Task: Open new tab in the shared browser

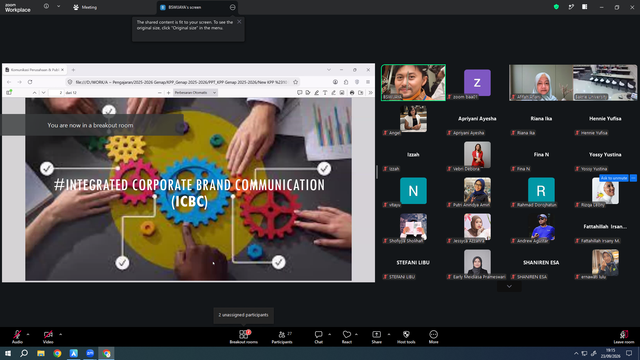Action: (73, 70)
